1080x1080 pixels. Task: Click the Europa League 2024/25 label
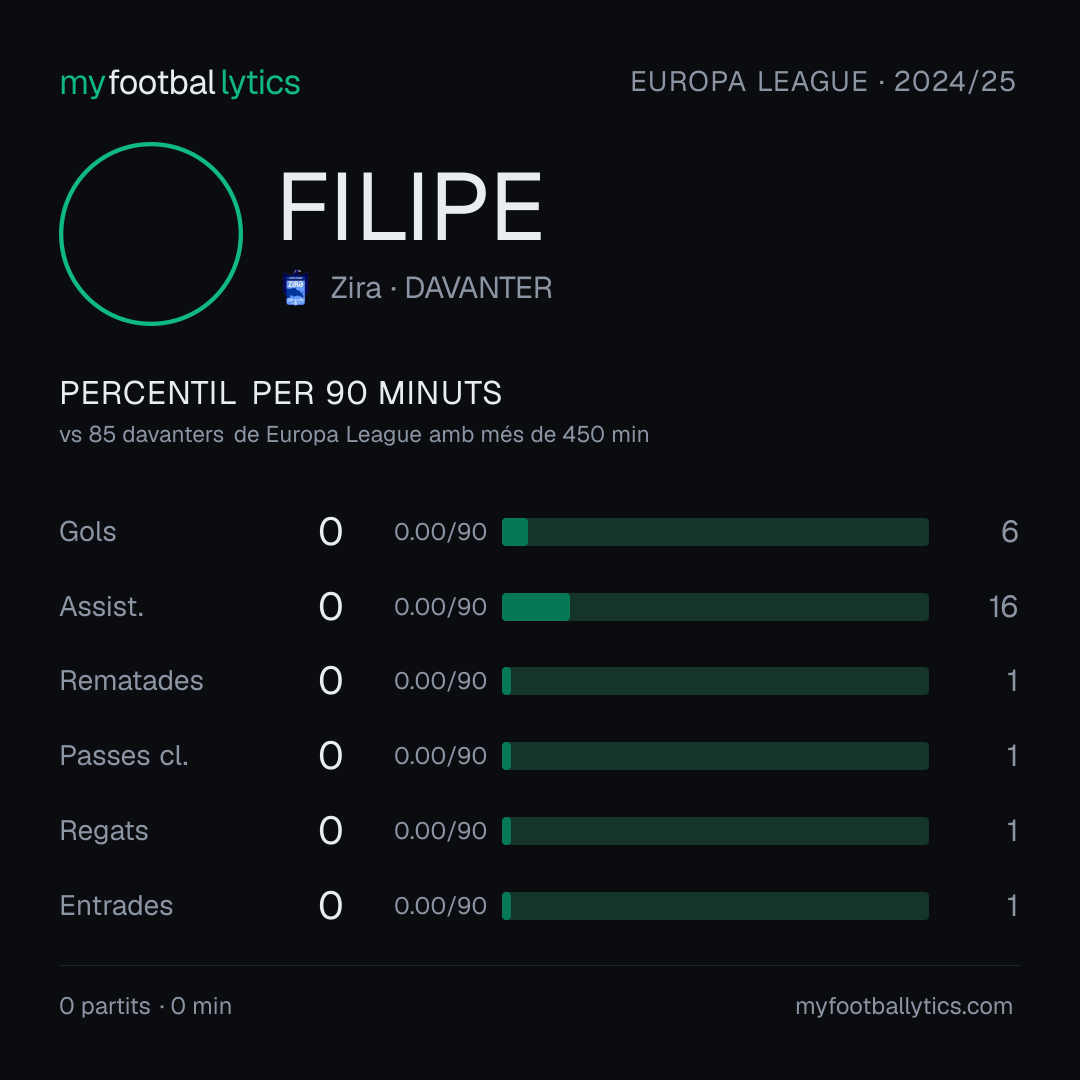click(823, 82)
